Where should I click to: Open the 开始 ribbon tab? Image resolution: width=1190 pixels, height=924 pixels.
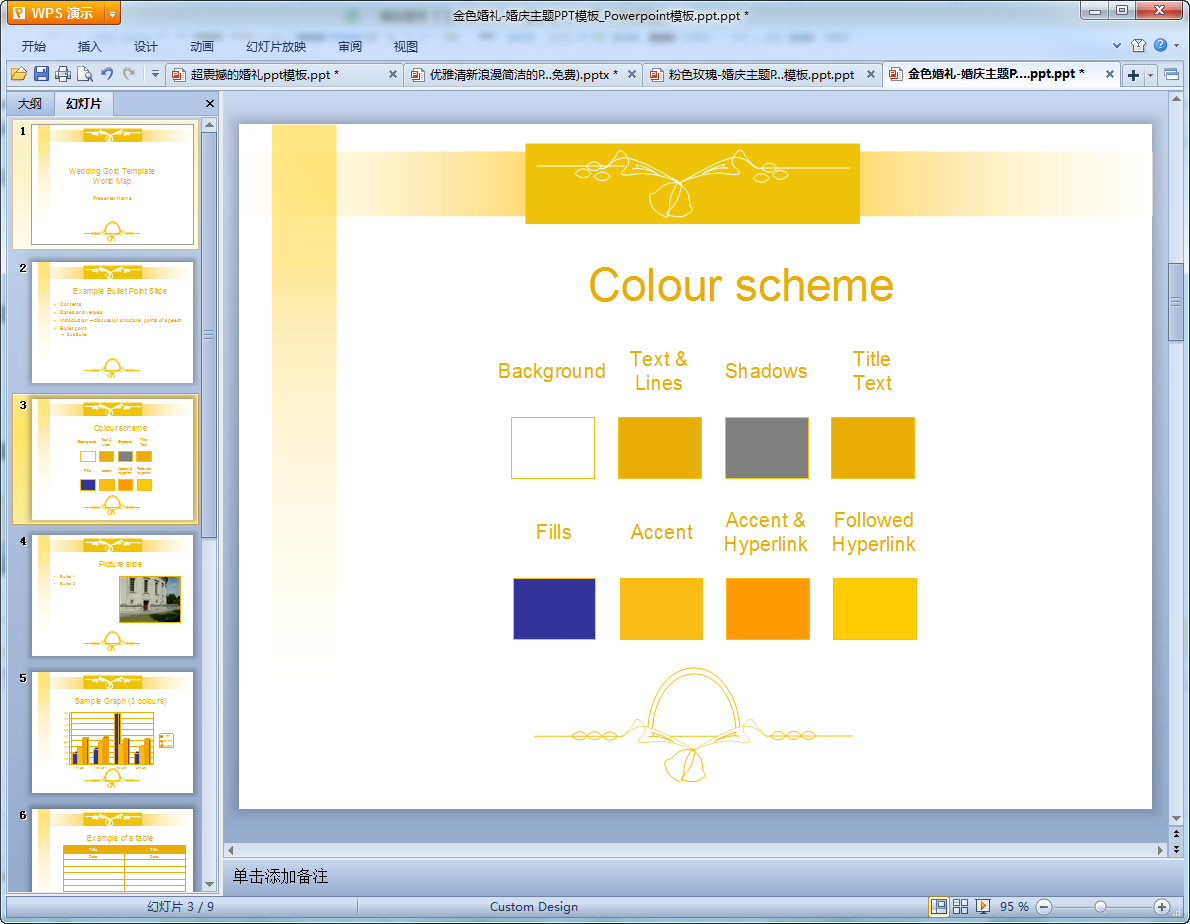coord(33,46)
